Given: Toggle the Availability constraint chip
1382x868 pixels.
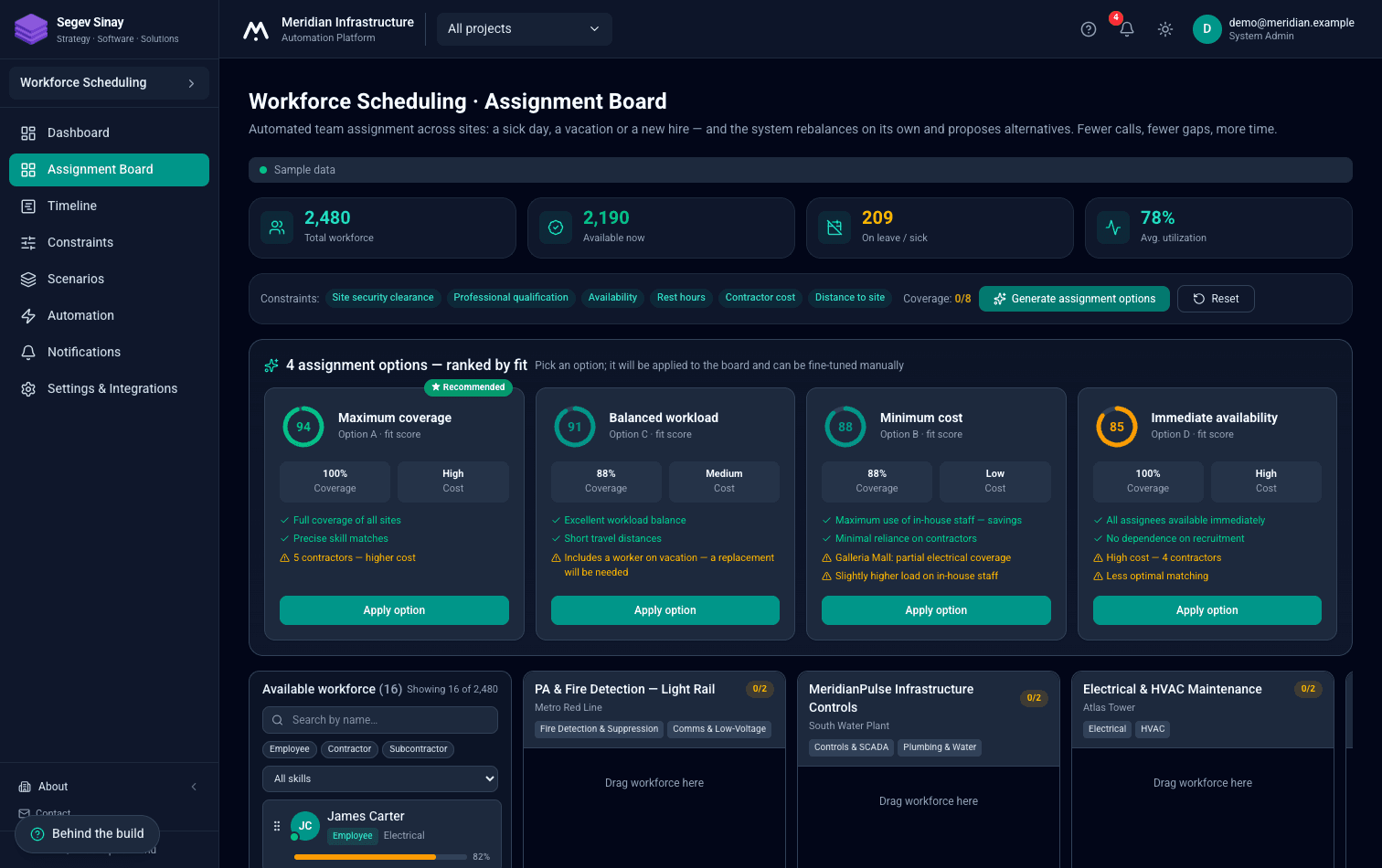Looking at the screenshot, I should pos(612,298).
